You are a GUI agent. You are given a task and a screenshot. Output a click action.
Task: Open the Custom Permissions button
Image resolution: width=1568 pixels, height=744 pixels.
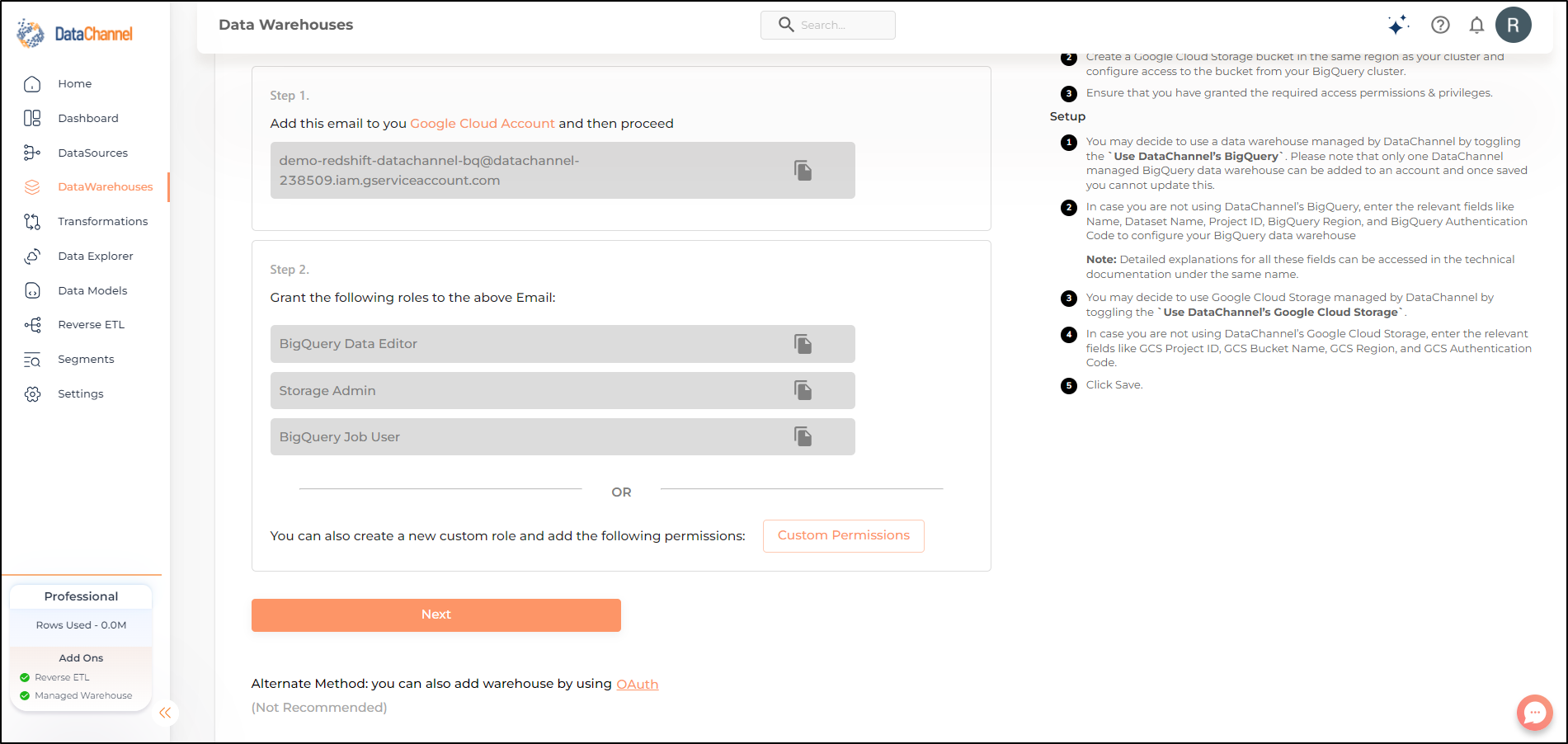(x=844, y=536)
